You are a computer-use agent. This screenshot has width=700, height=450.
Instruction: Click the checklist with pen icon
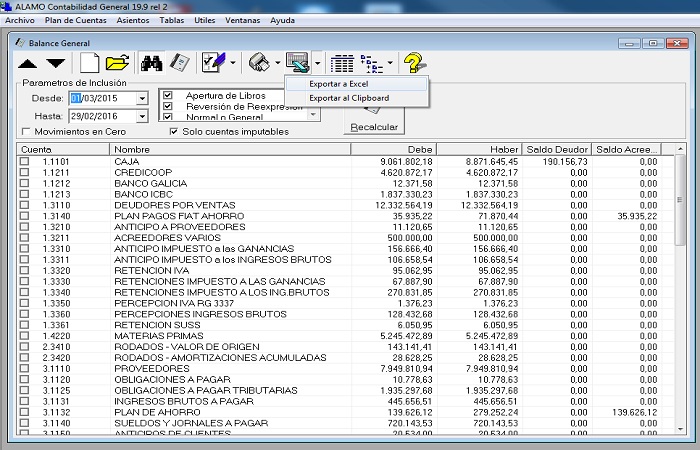(213, 62)
